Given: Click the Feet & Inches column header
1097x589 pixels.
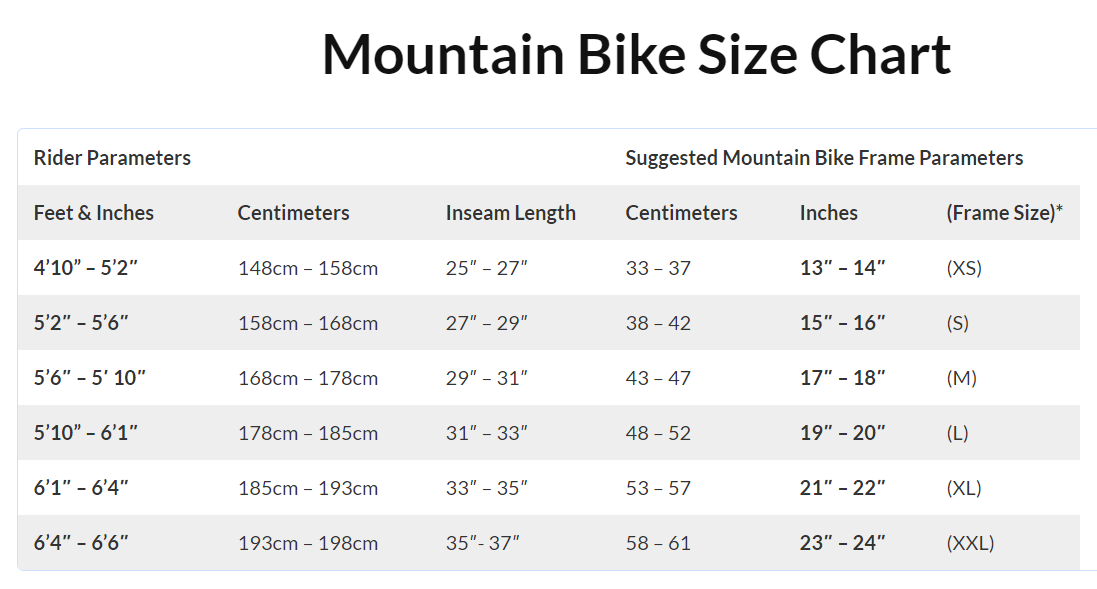Looking at the screenshot, I should [94, 213].
